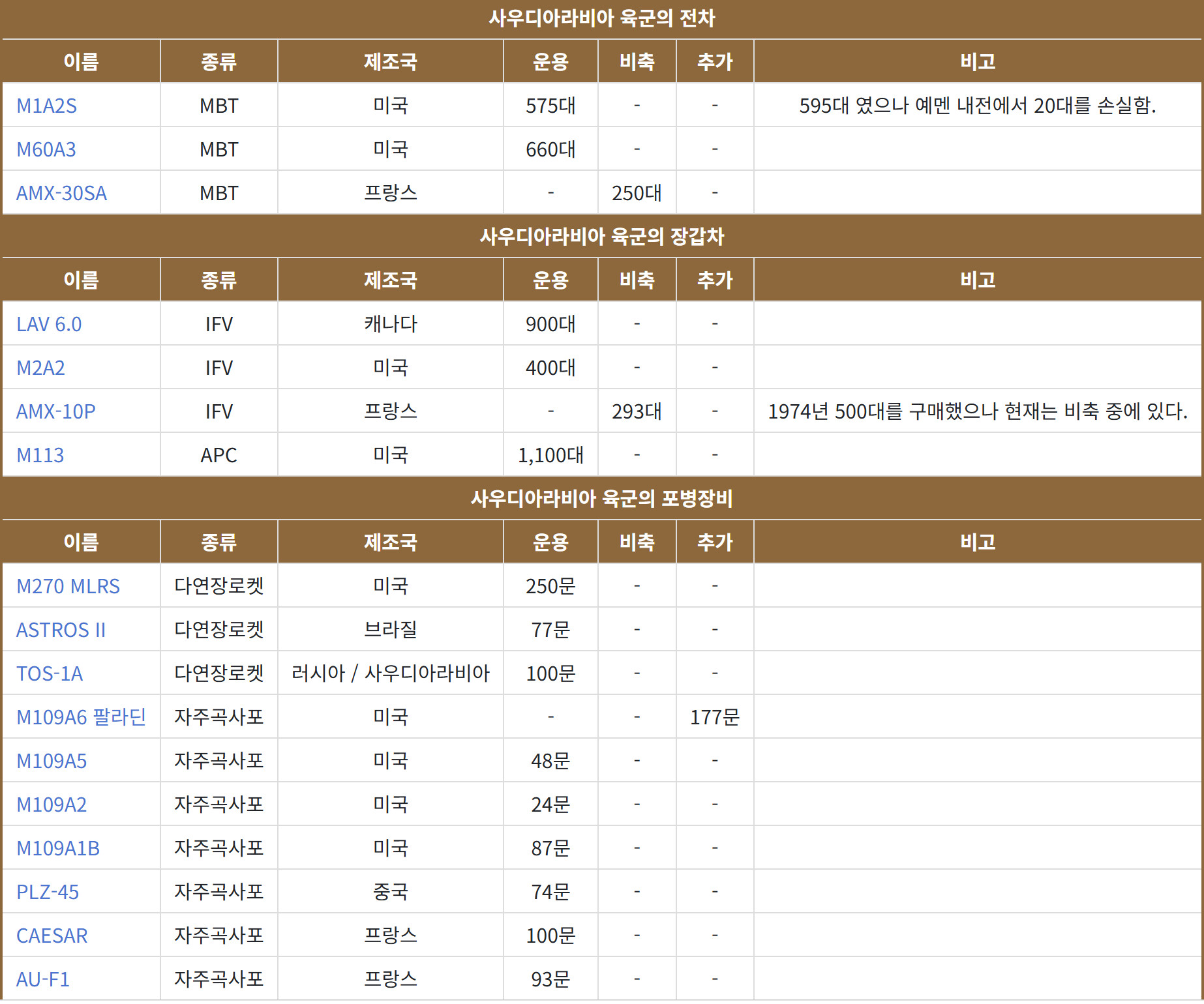Follow the M113 link

[x=40, y=455]
